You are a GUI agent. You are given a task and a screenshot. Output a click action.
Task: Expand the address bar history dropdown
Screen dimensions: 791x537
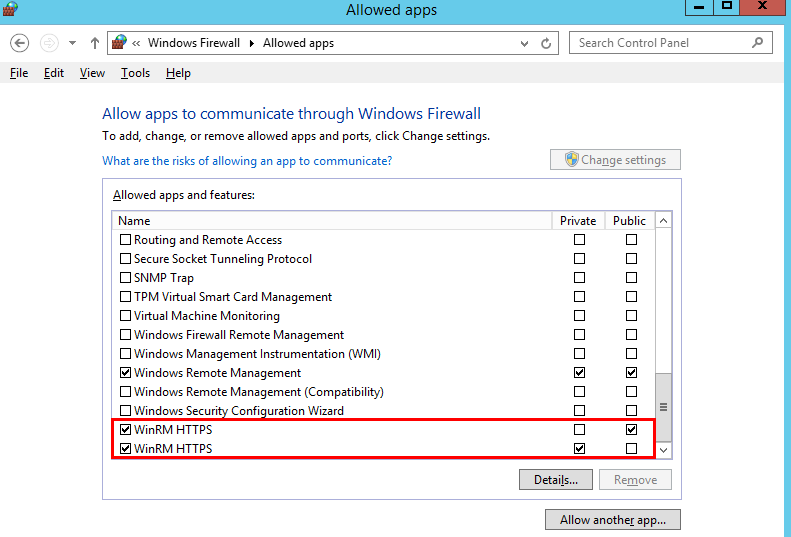tap(524, 43)
